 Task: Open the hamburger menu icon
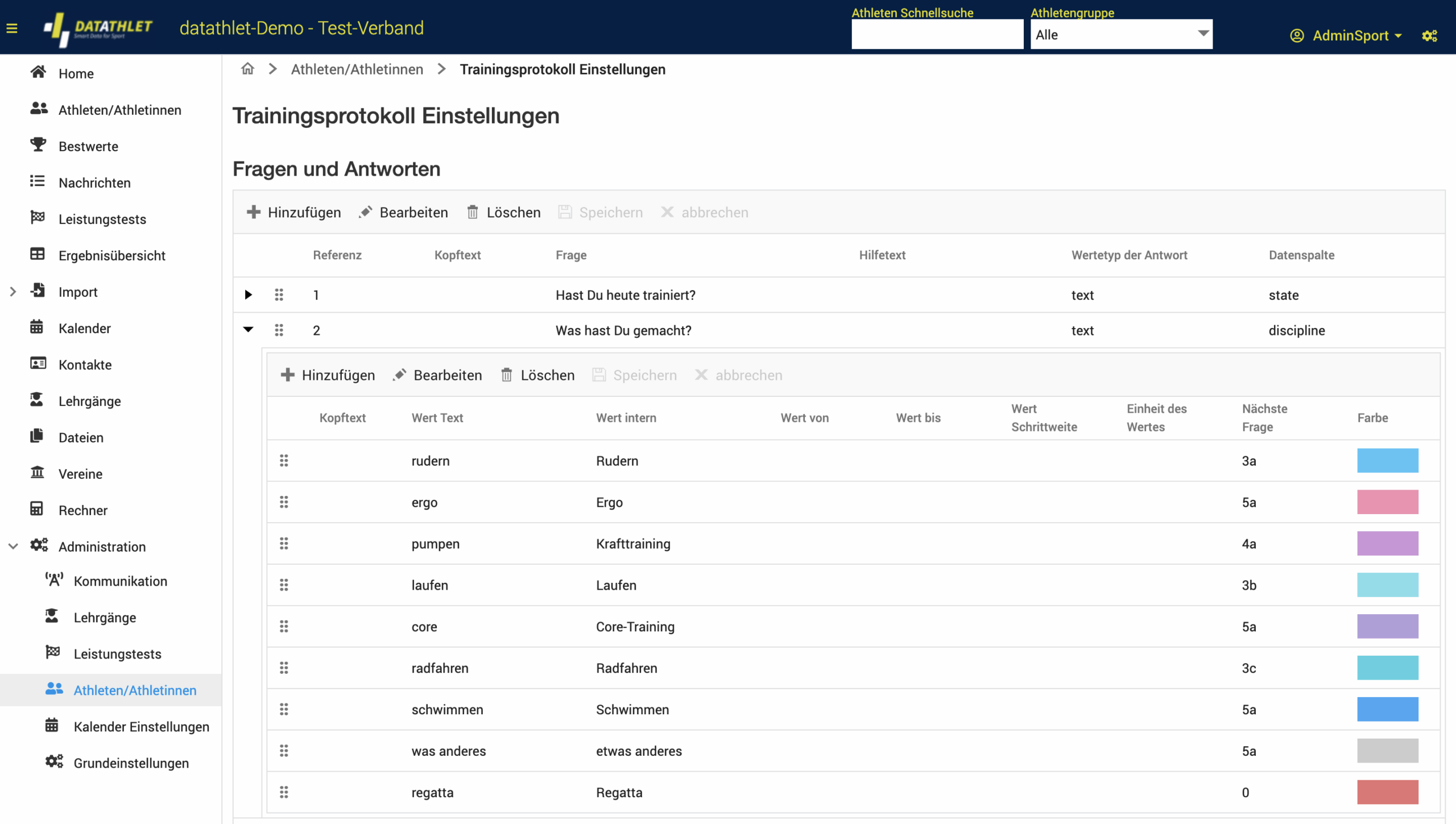[12, 28]
